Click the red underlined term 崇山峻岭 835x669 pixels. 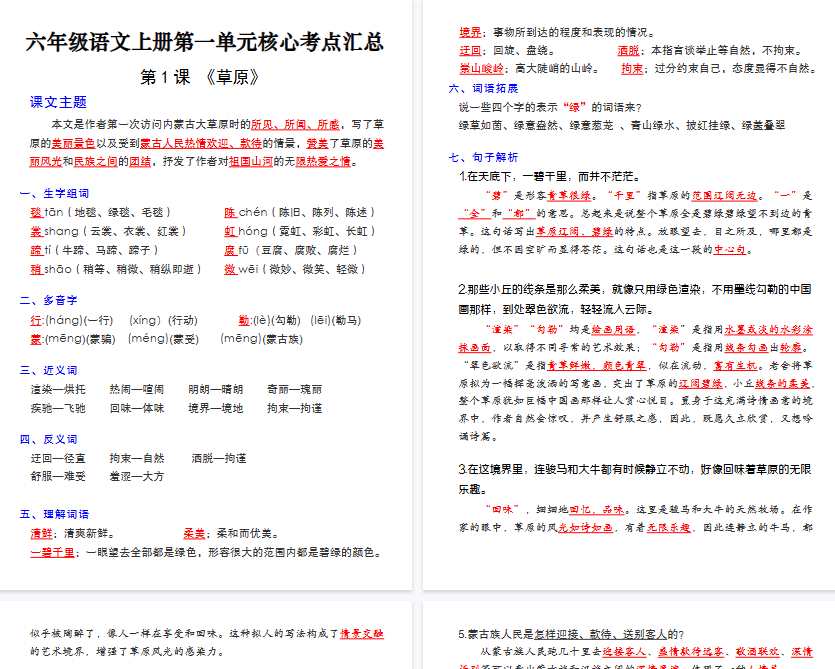click(481, 69)
